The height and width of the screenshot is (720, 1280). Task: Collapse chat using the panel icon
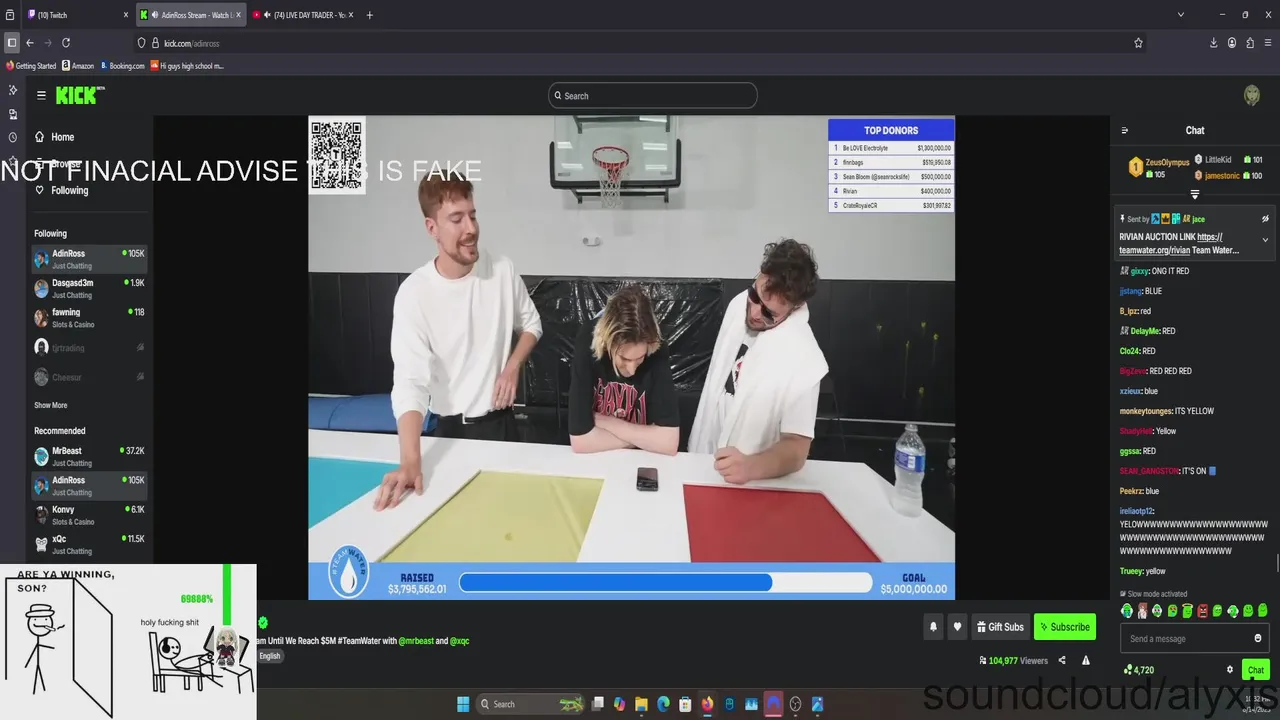[x=1125, y=130]
